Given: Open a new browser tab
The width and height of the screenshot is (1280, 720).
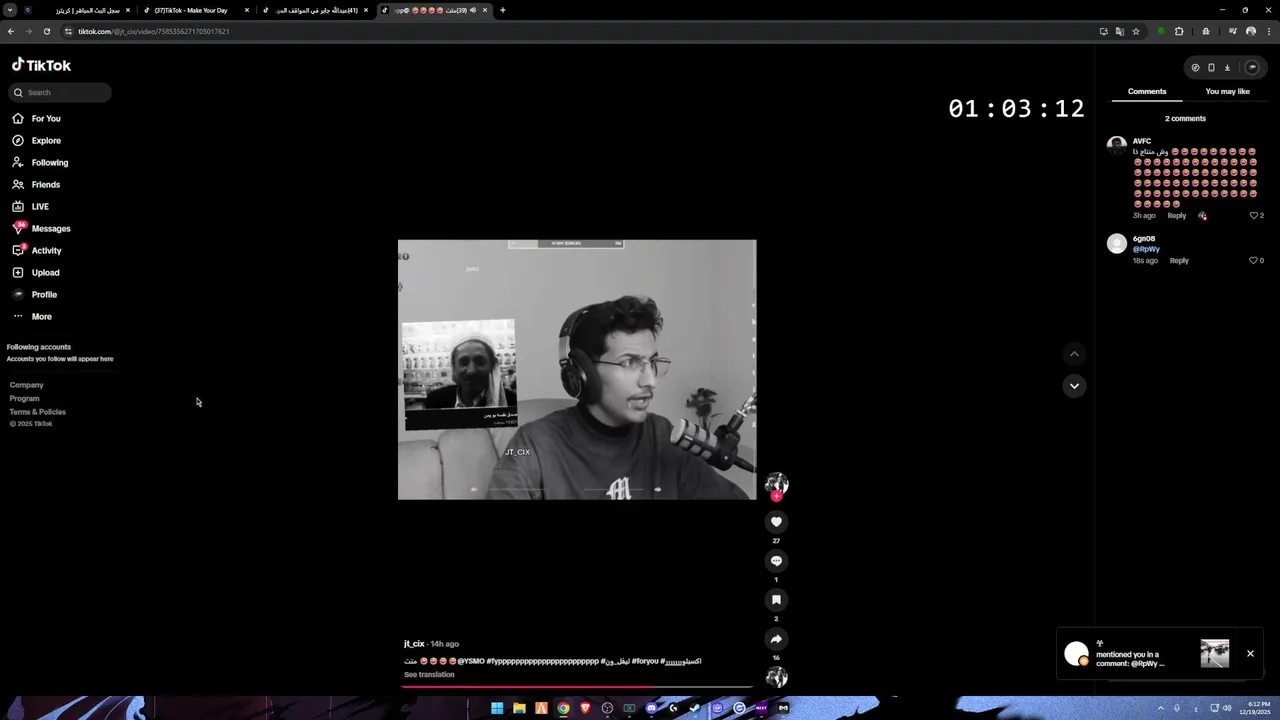Looking at the screenshot, I should tap(503, 10).
